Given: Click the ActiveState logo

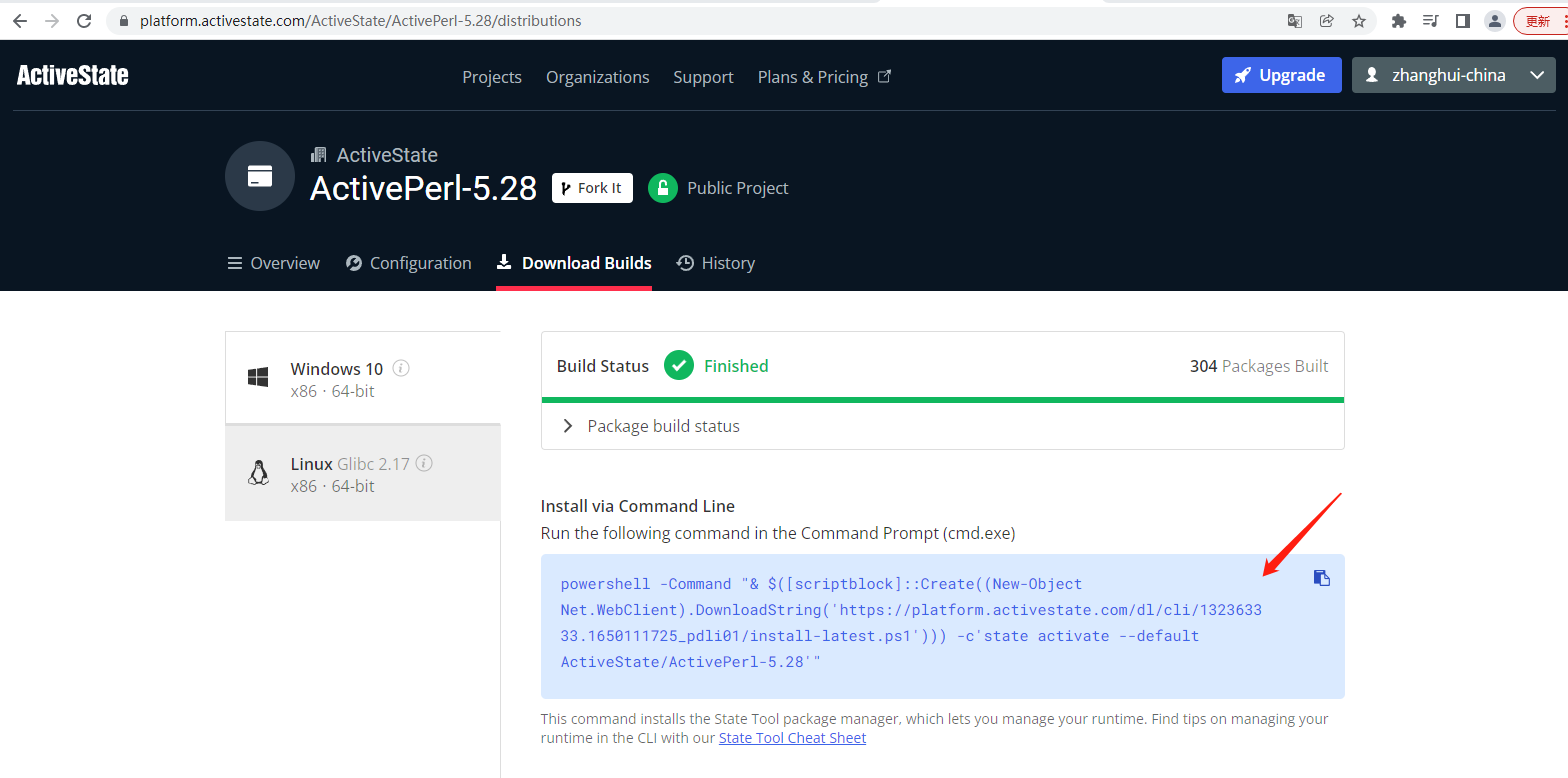Looking at the screenshot, I should pyautogui.click(x=73, y=76).
